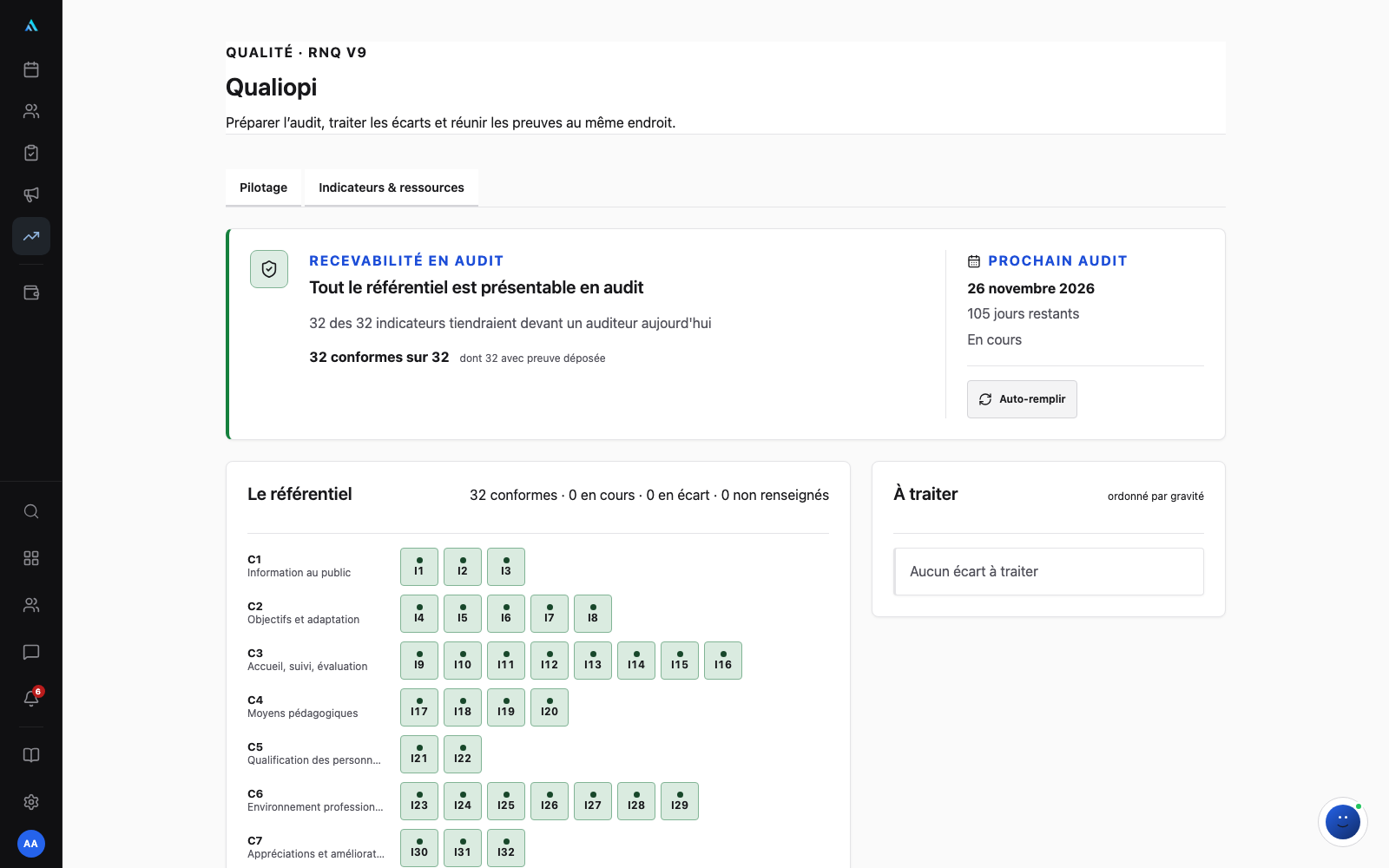The height and width of the screenshot is (868, 1389).
Task: Click the Qualiopi page title
Action: point(272,87)
